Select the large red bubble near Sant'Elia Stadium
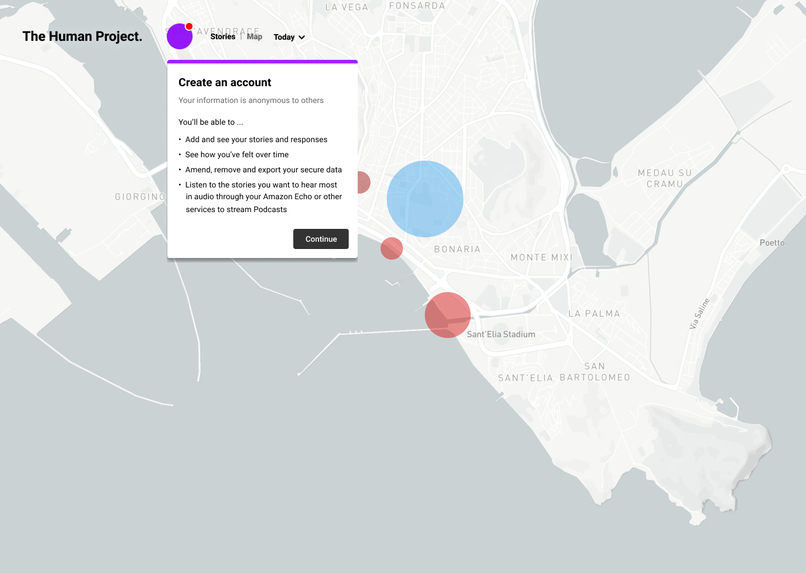The width and height of the screenshot is (806, 573). pos(448,315)
